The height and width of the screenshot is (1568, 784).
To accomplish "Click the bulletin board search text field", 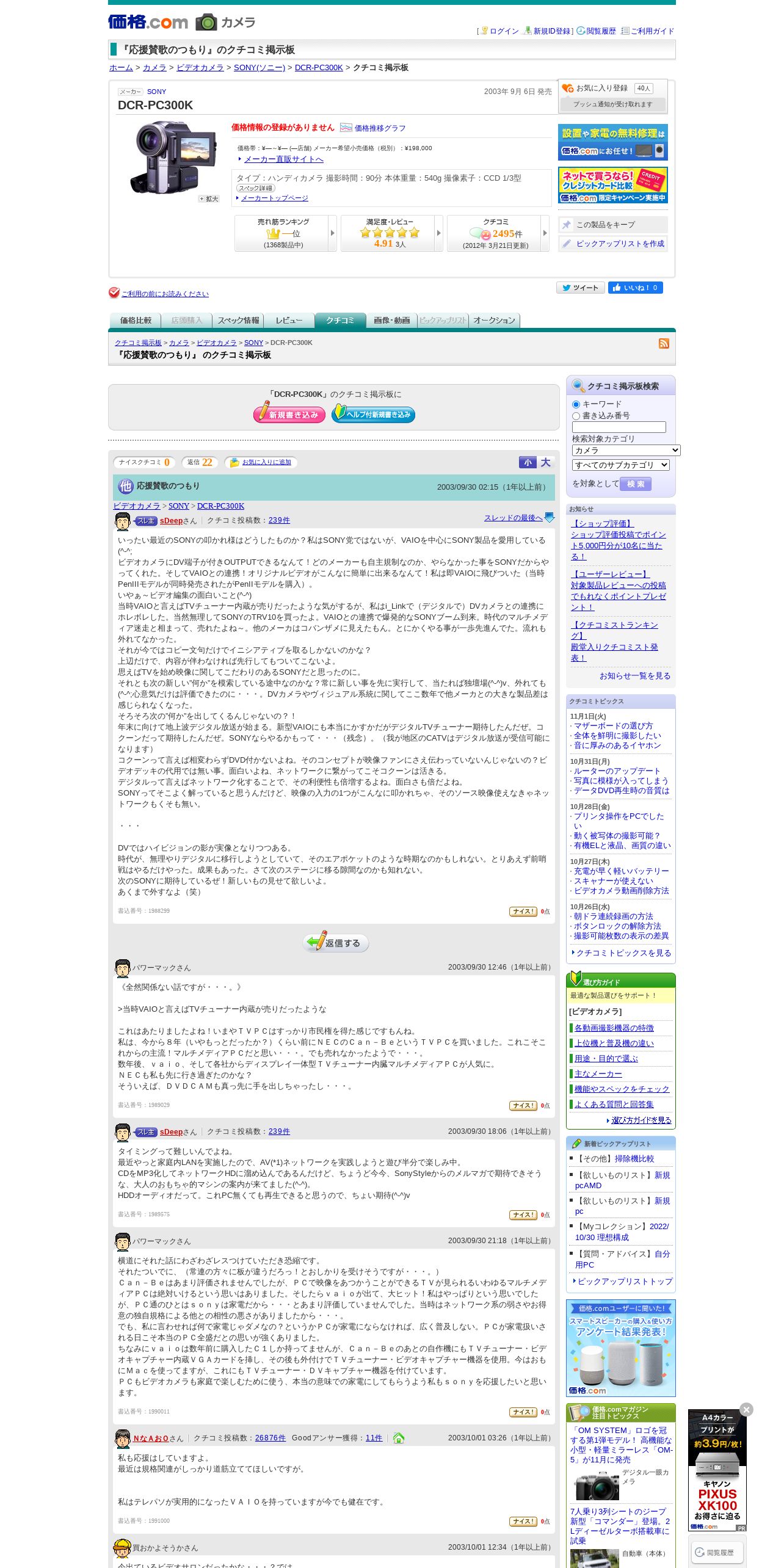I will pos(619,427).
